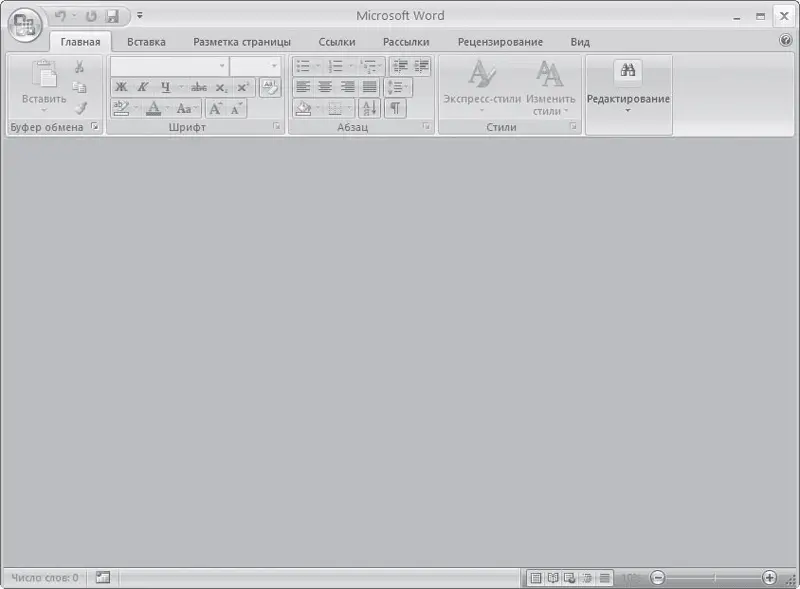Click the Help question mark icon

[785, 41]
